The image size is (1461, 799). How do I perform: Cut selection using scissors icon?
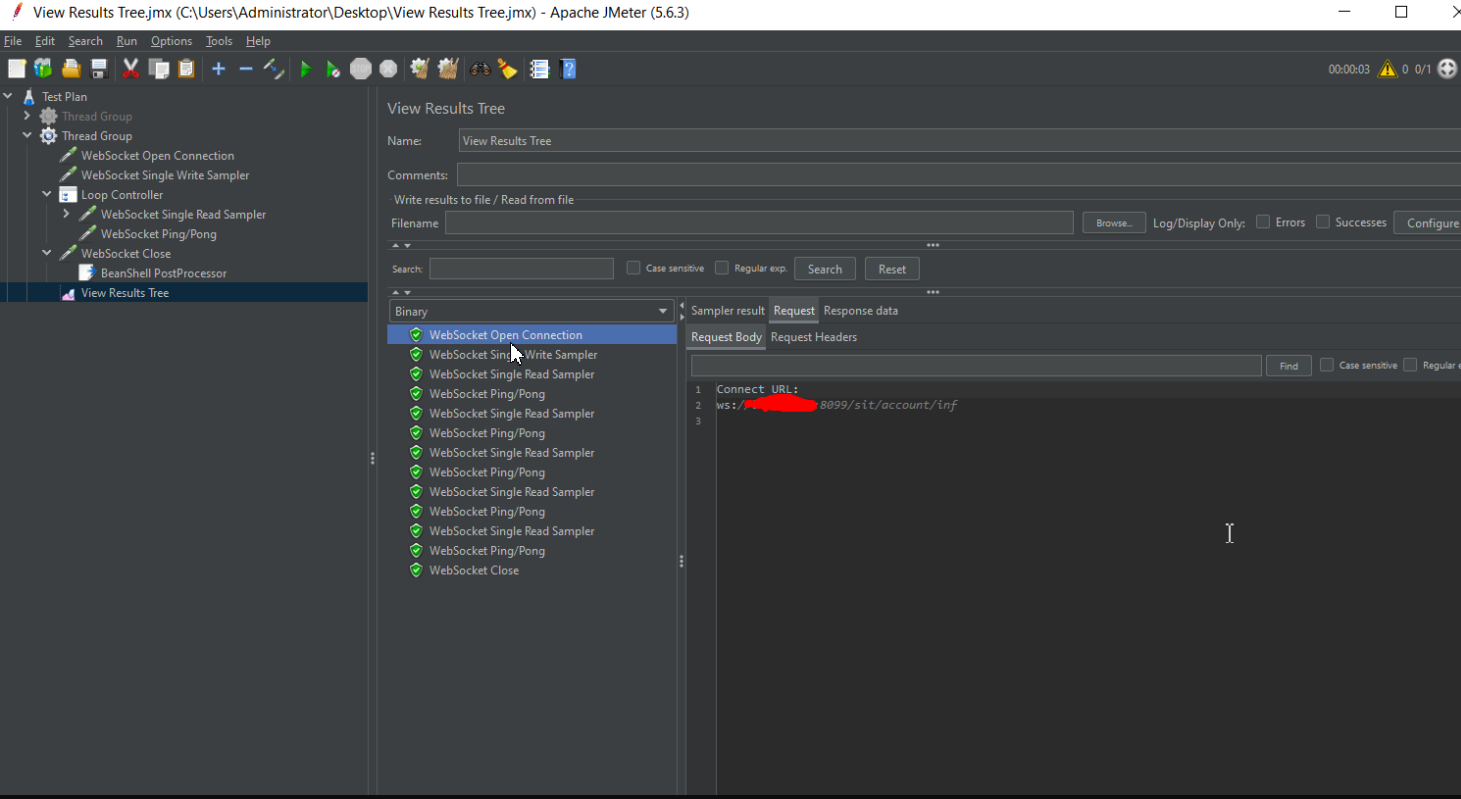click(130, 69)
